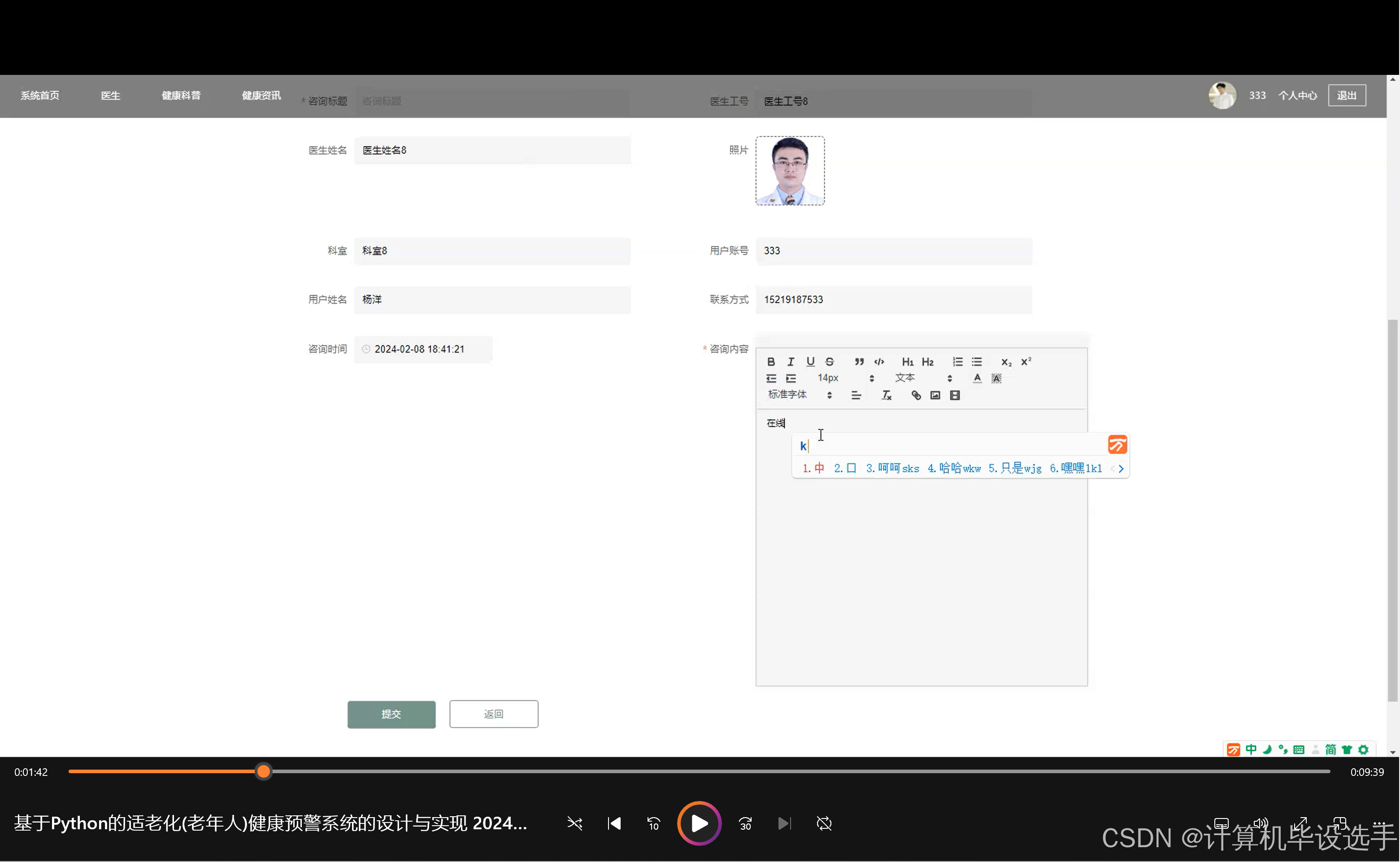Select IME candidate 5 只是
This screenshot has width=1400, height=862.
click(x=1015, y=468)
